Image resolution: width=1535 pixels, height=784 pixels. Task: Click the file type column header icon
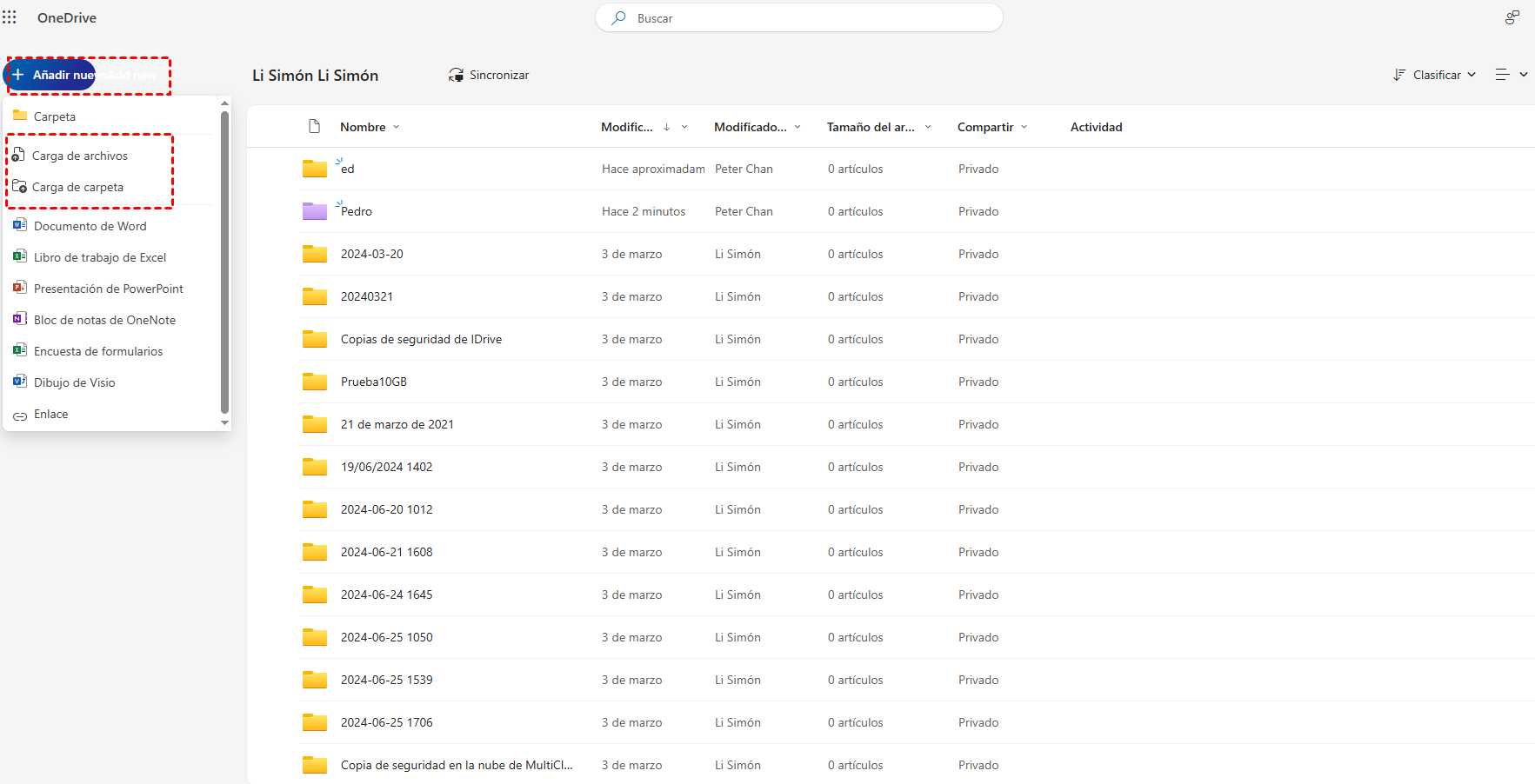pyautogui.click(x=315, y=127)
